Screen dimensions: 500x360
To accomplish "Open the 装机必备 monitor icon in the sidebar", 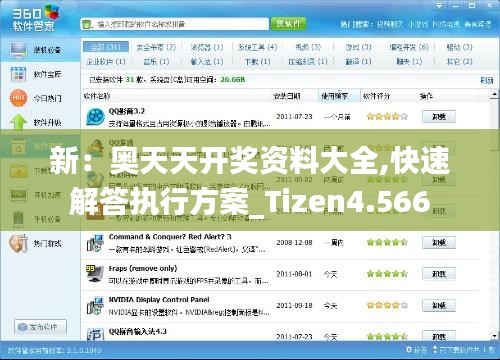I will (18, 50).
